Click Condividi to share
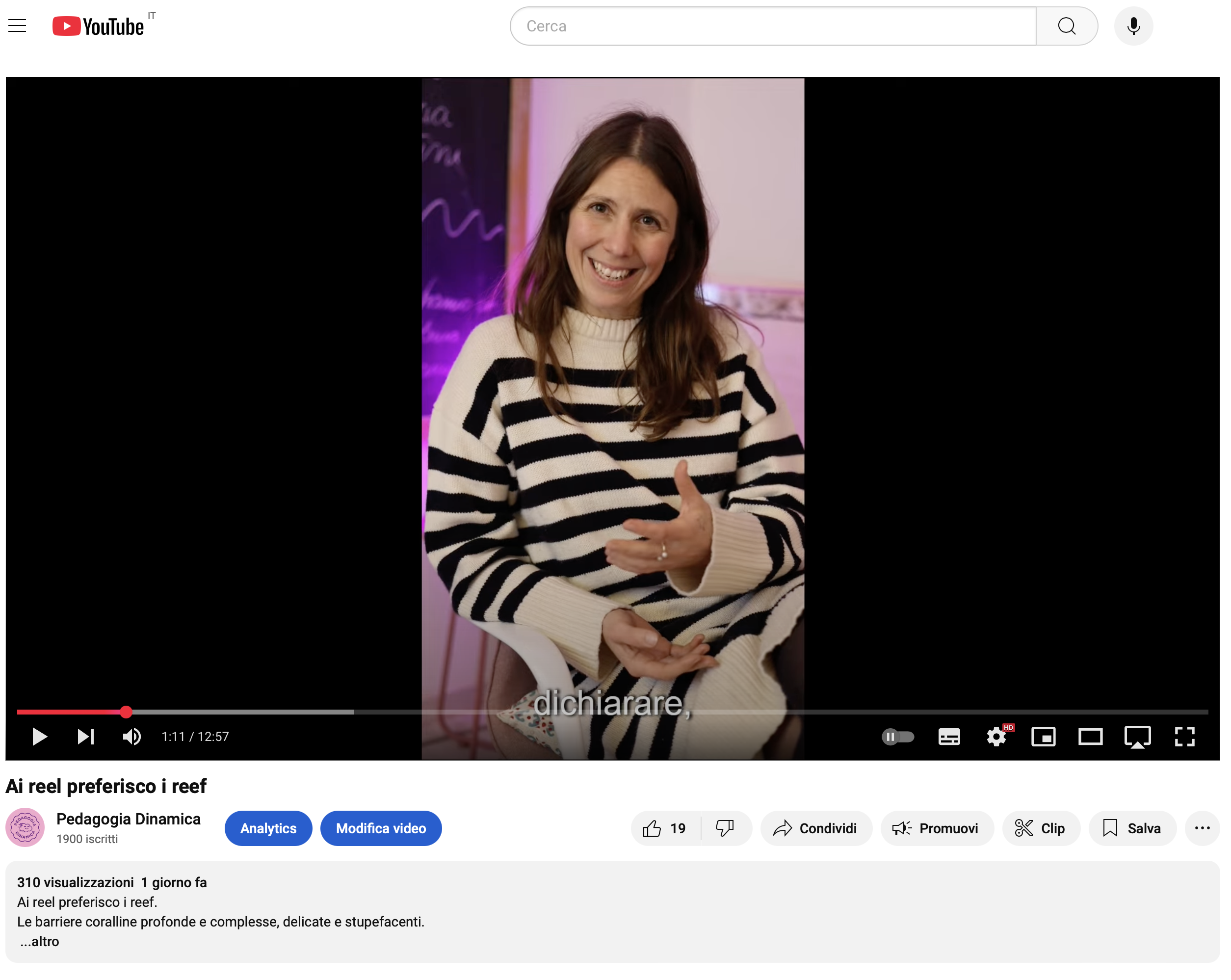This screenshot has width=1231, height=980. point(816,828)
